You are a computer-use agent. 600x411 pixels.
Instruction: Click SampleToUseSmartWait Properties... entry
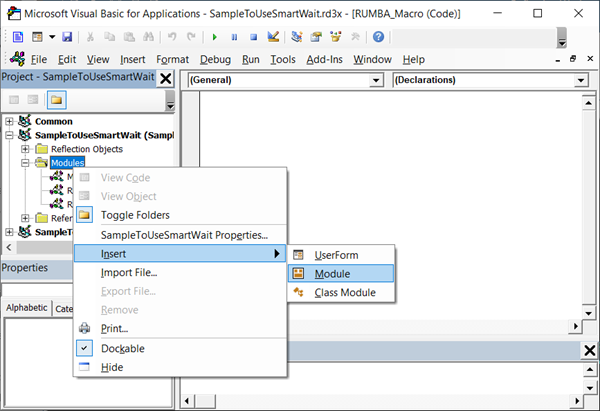click(x=184, y=235)
